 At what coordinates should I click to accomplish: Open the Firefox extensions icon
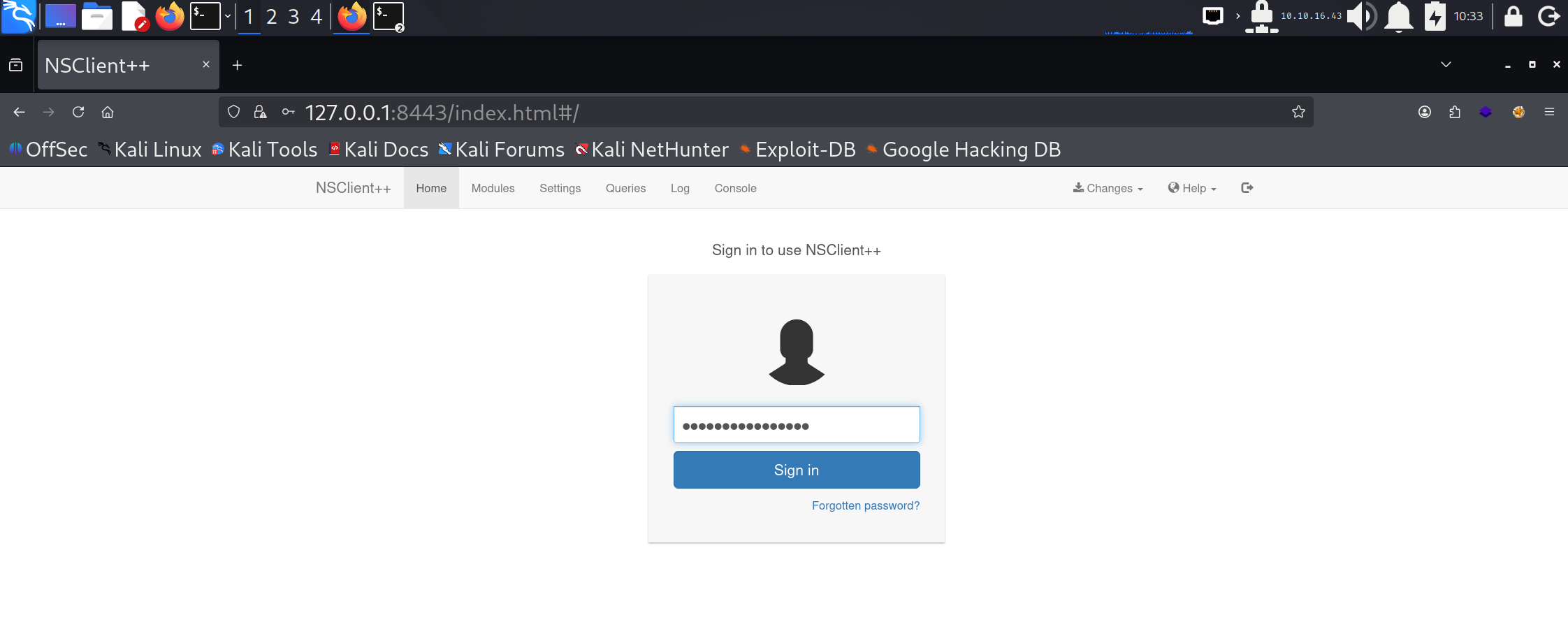pos(1455,112)
